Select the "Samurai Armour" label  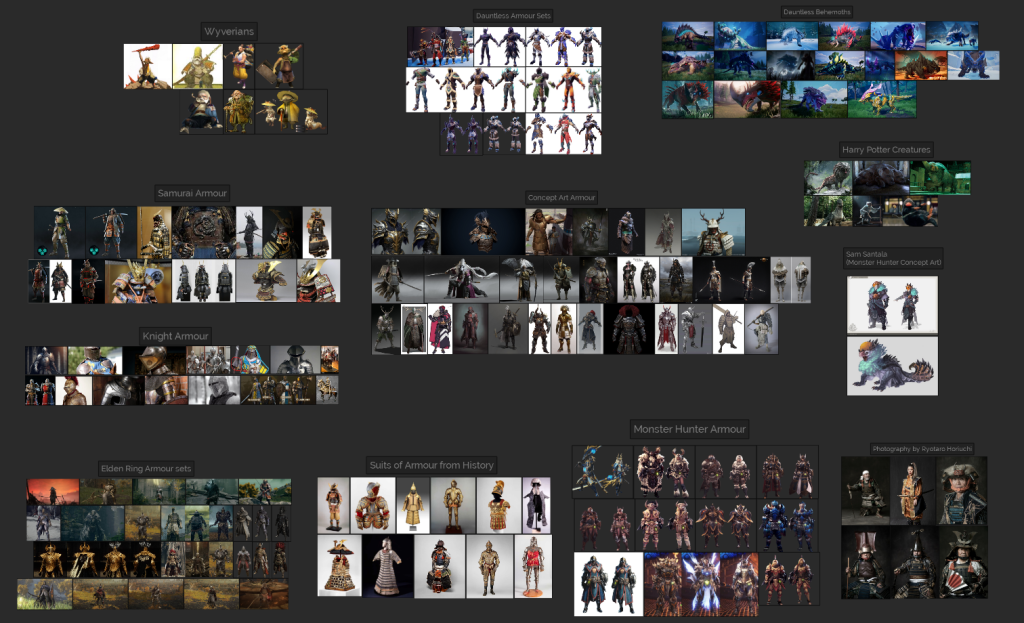(192, 193)
